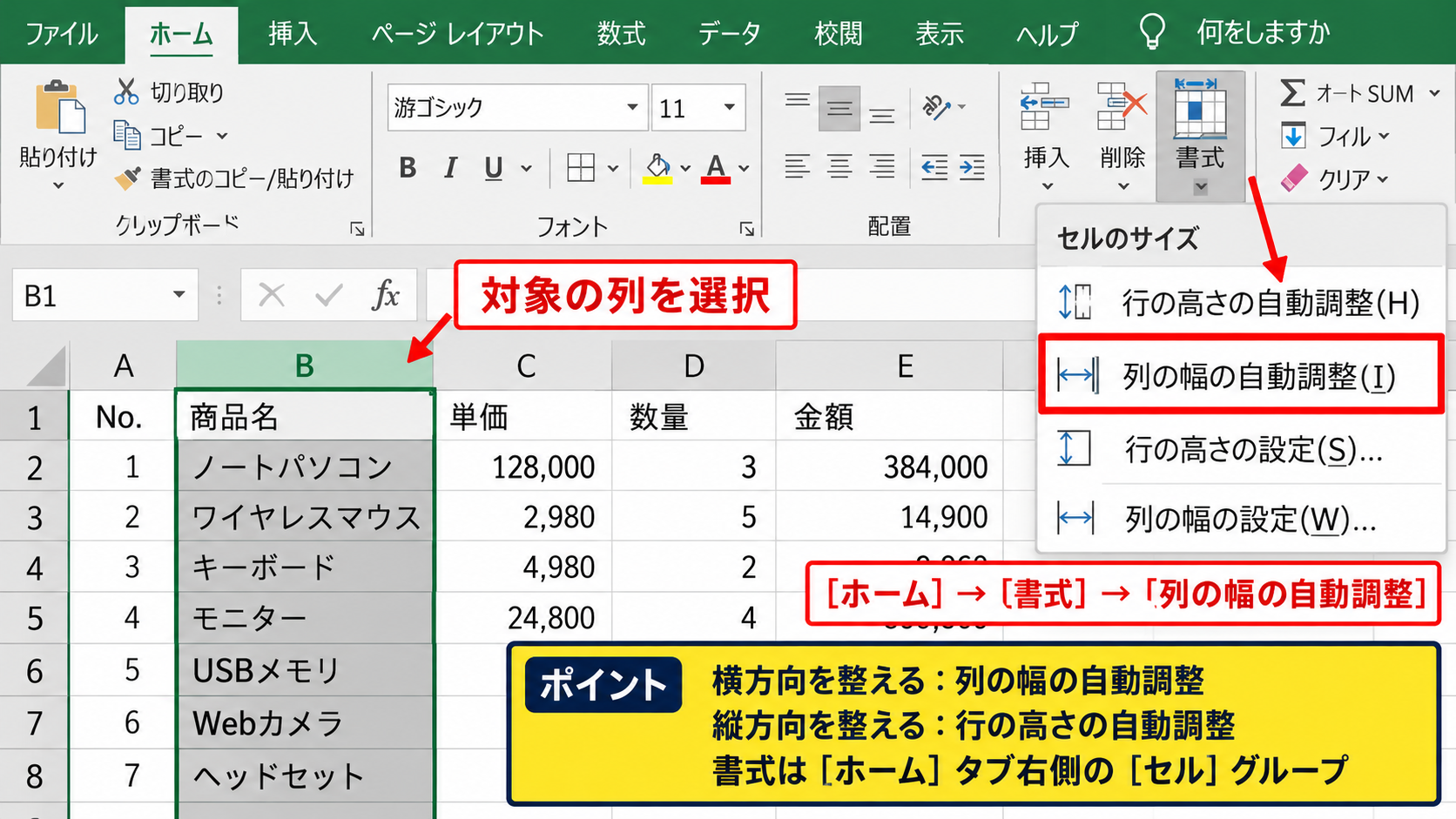This screenshot has width=1456, height=819.
Task: Switch to the Formulas (数式) tab
Action: 621,33
